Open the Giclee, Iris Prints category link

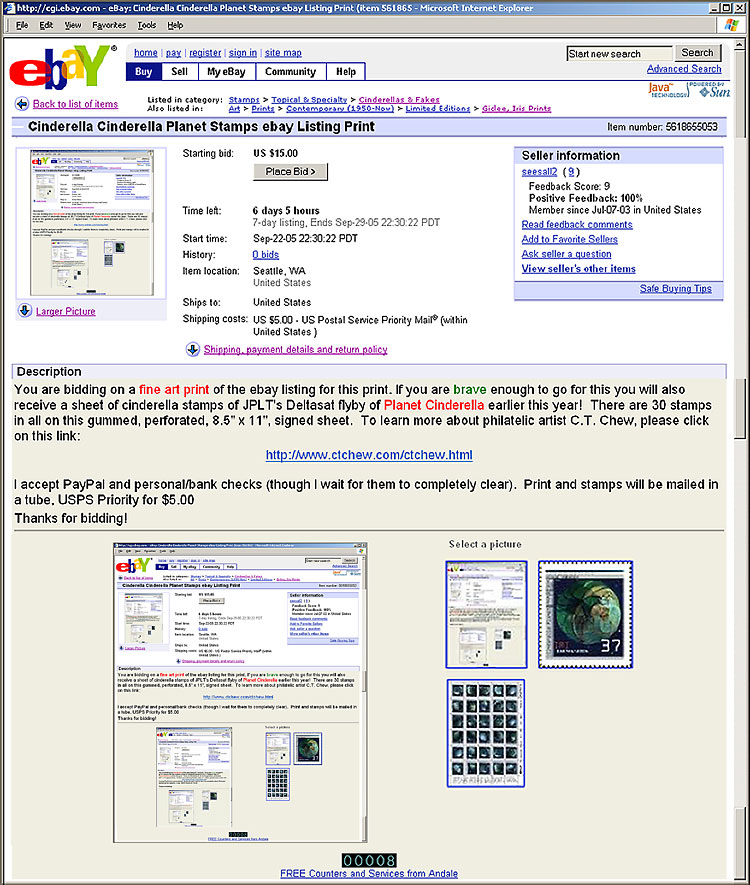[516, 108]
